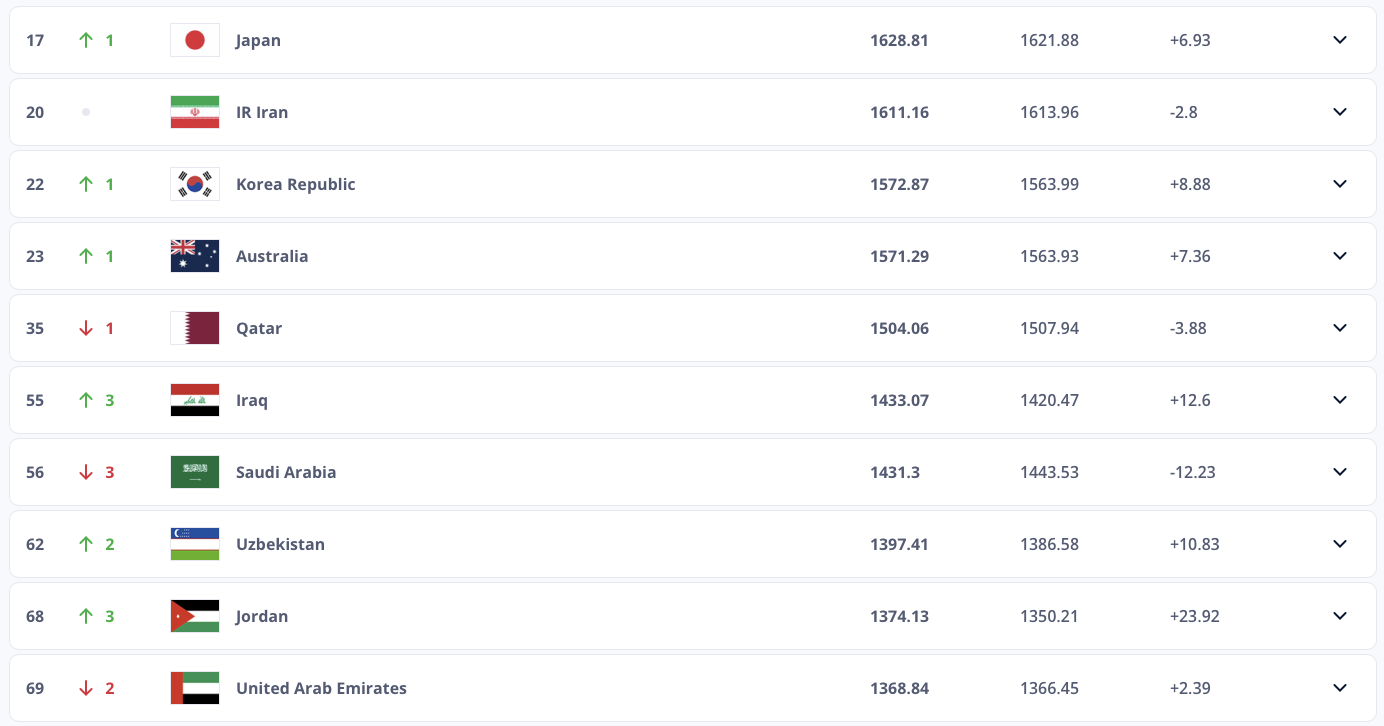Click Australia's total points 1571.29
This screenshot has height=726, width=1384.
pyautogui.click(x=899, y=256)
